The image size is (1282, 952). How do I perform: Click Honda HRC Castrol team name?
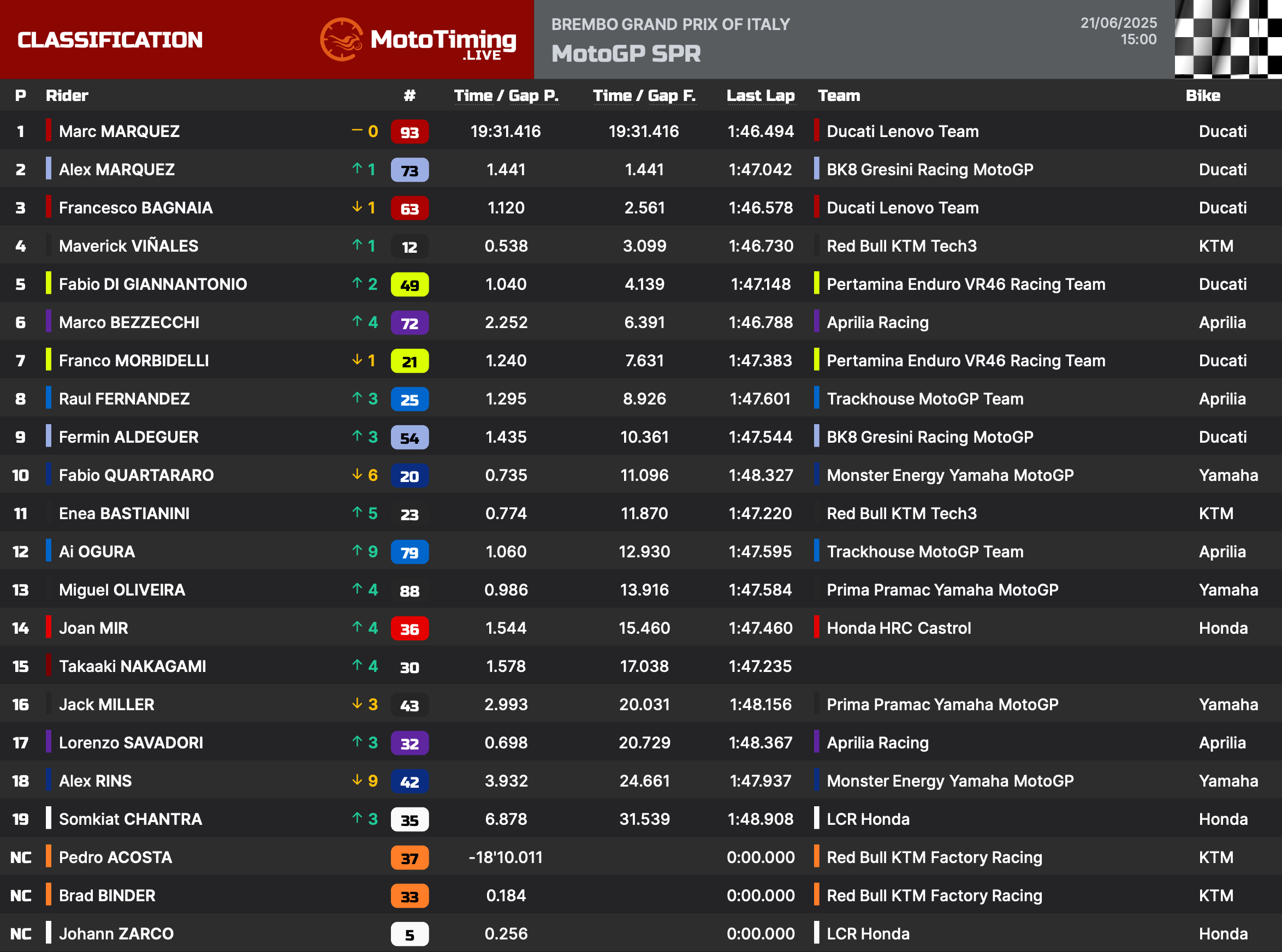coord(898,628)
